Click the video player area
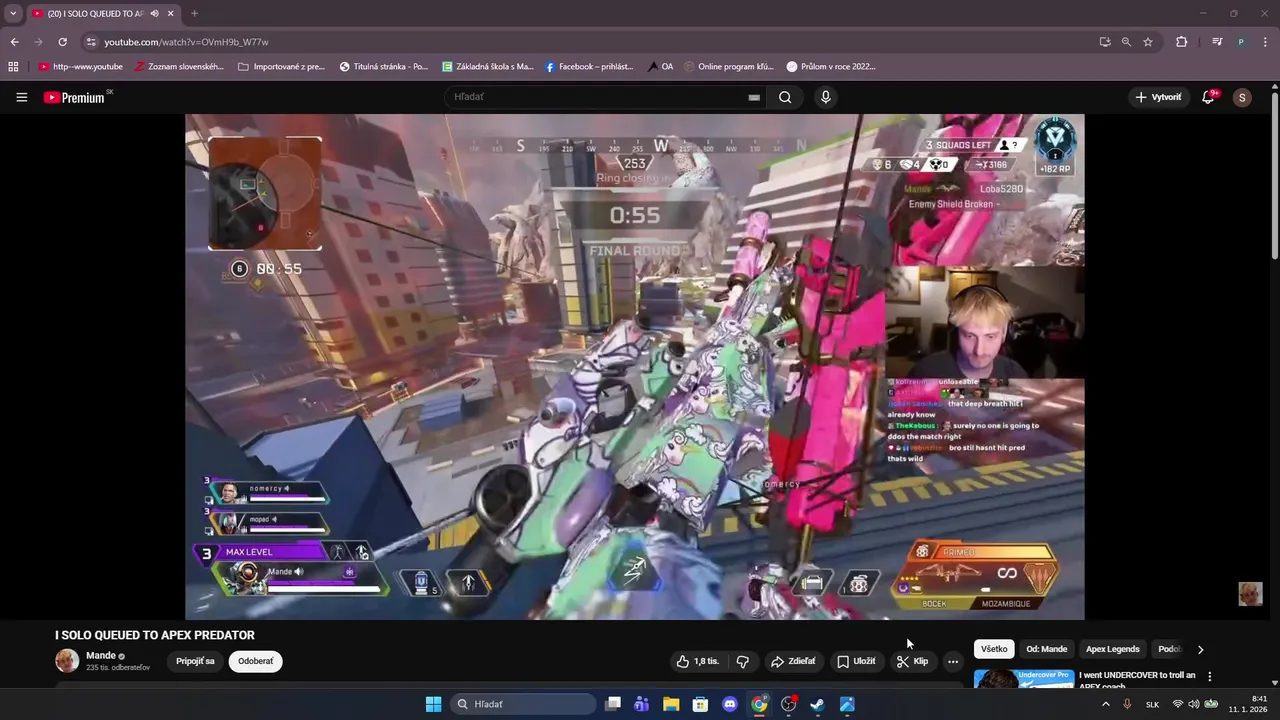 pos(634,367)
